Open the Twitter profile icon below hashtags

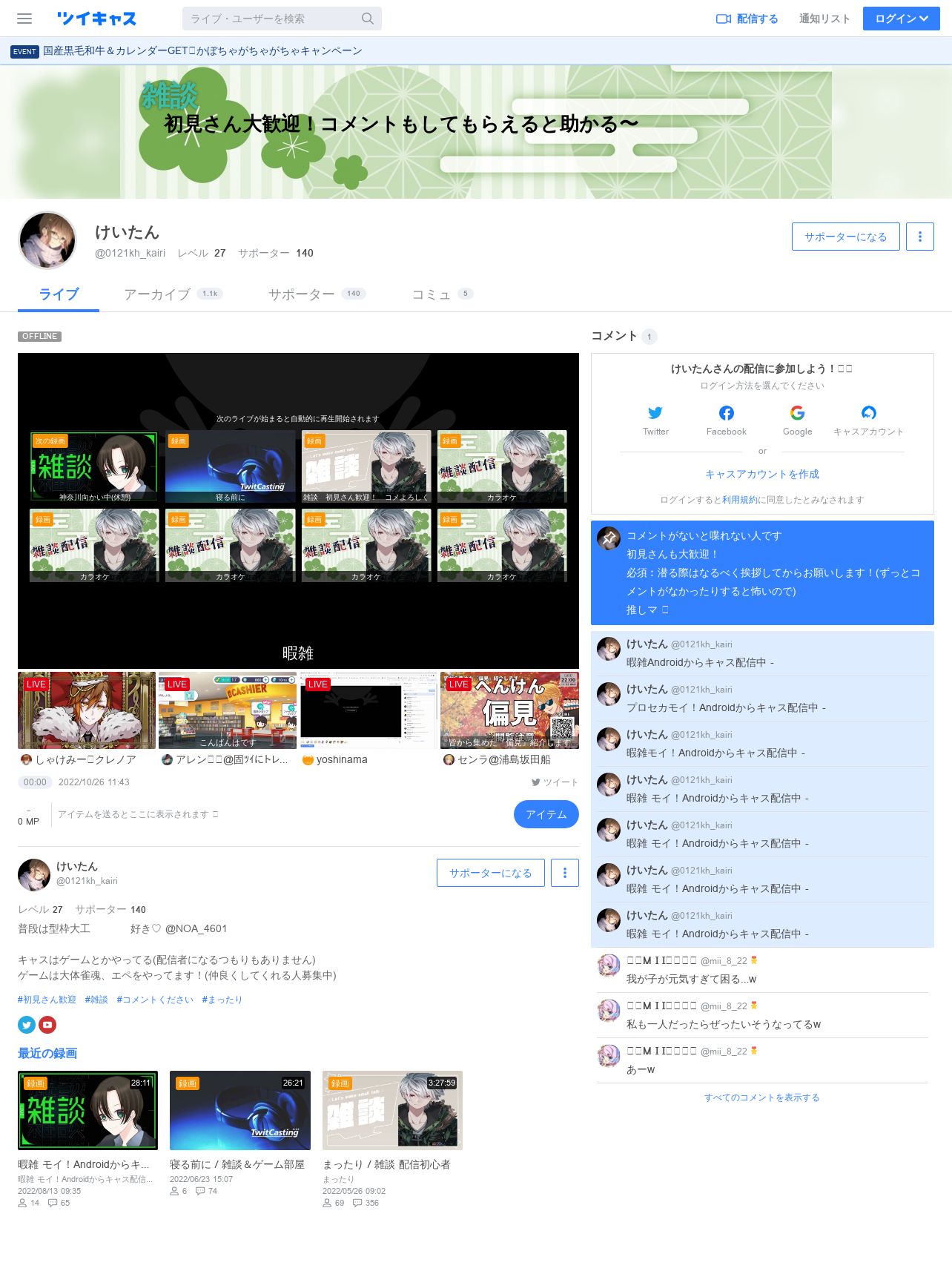click(x=27, y=1025)
